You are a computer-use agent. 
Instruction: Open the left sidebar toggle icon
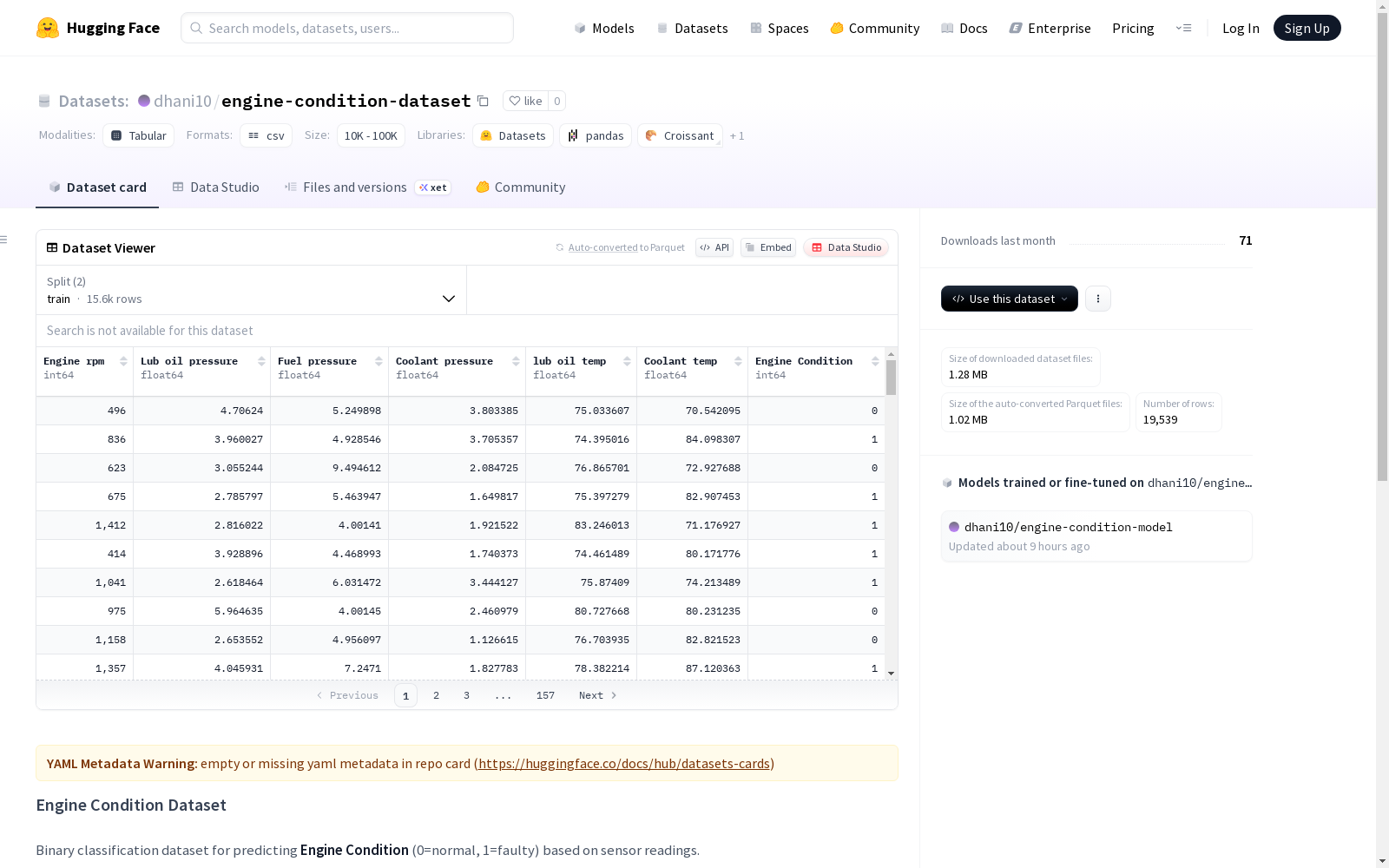tap(4, 240)
